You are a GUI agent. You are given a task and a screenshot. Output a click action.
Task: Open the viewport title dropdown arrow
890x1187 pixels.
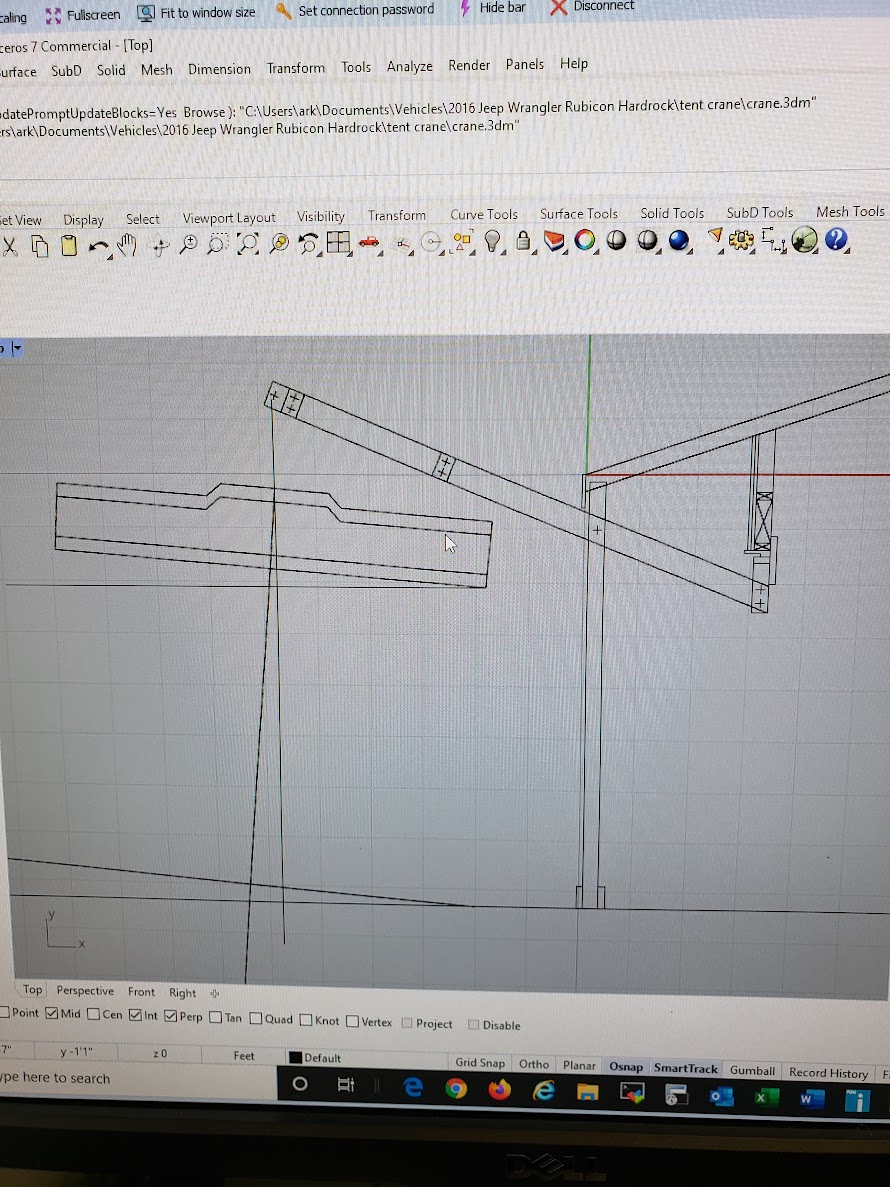point(17,348)
